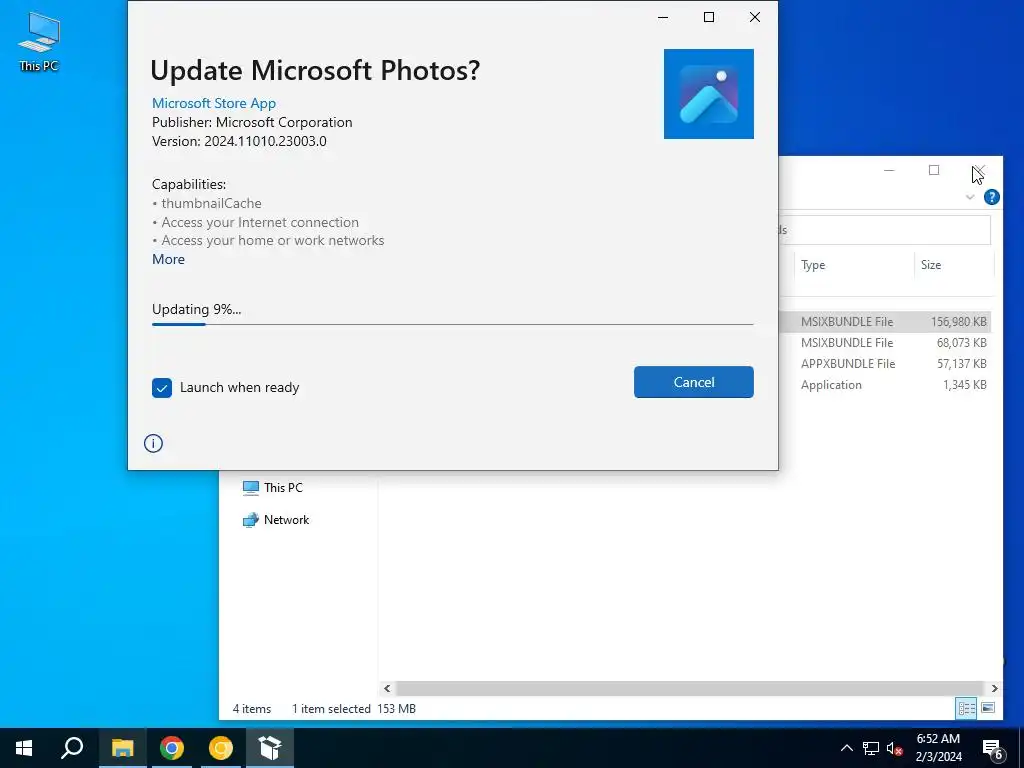Open File Explorer from the taskbar
Image resolution: width=1024 pixels, height=768 pixels.
click(122, 748)
